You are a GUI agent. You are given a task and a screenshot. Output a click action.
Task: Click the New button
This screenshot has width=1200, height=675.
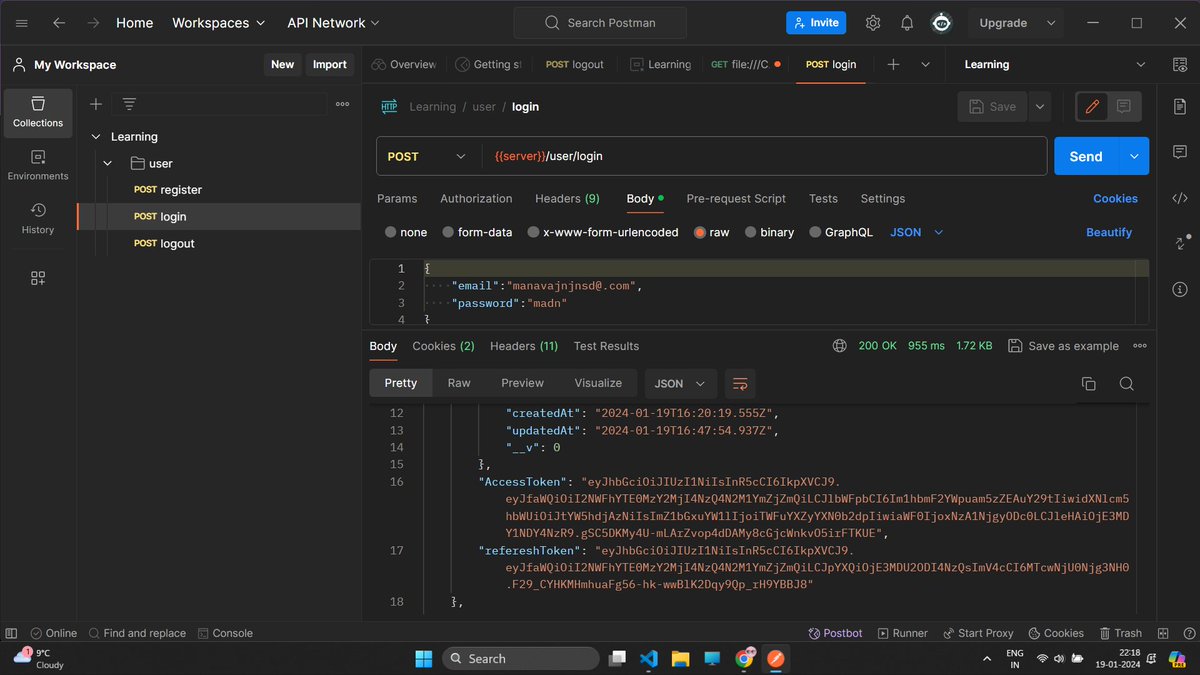click(283, 64)
